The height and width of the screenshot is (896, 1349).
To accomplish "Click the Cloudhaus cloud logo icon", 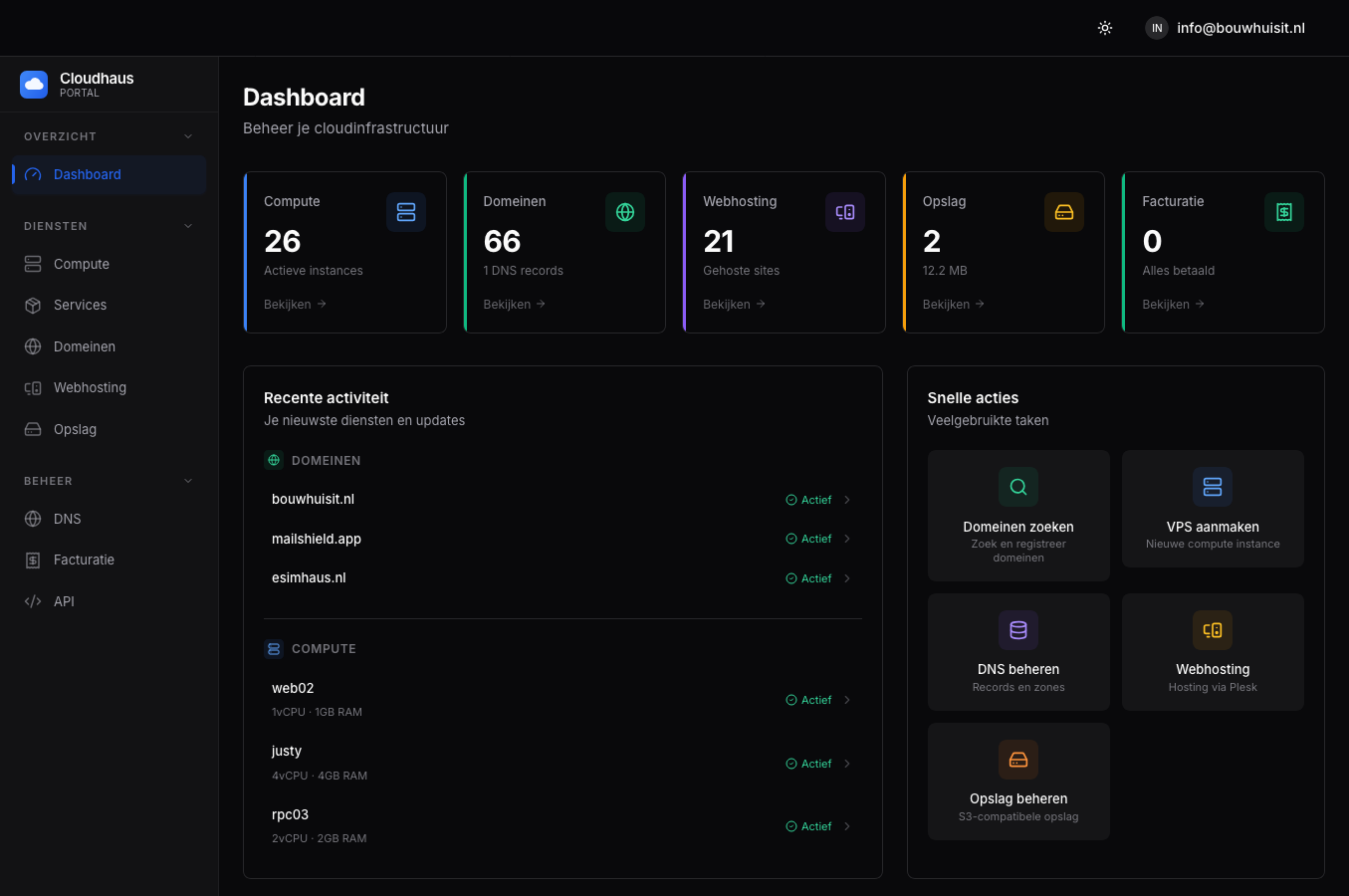I will pyautogui.click(x=33, y=85).
